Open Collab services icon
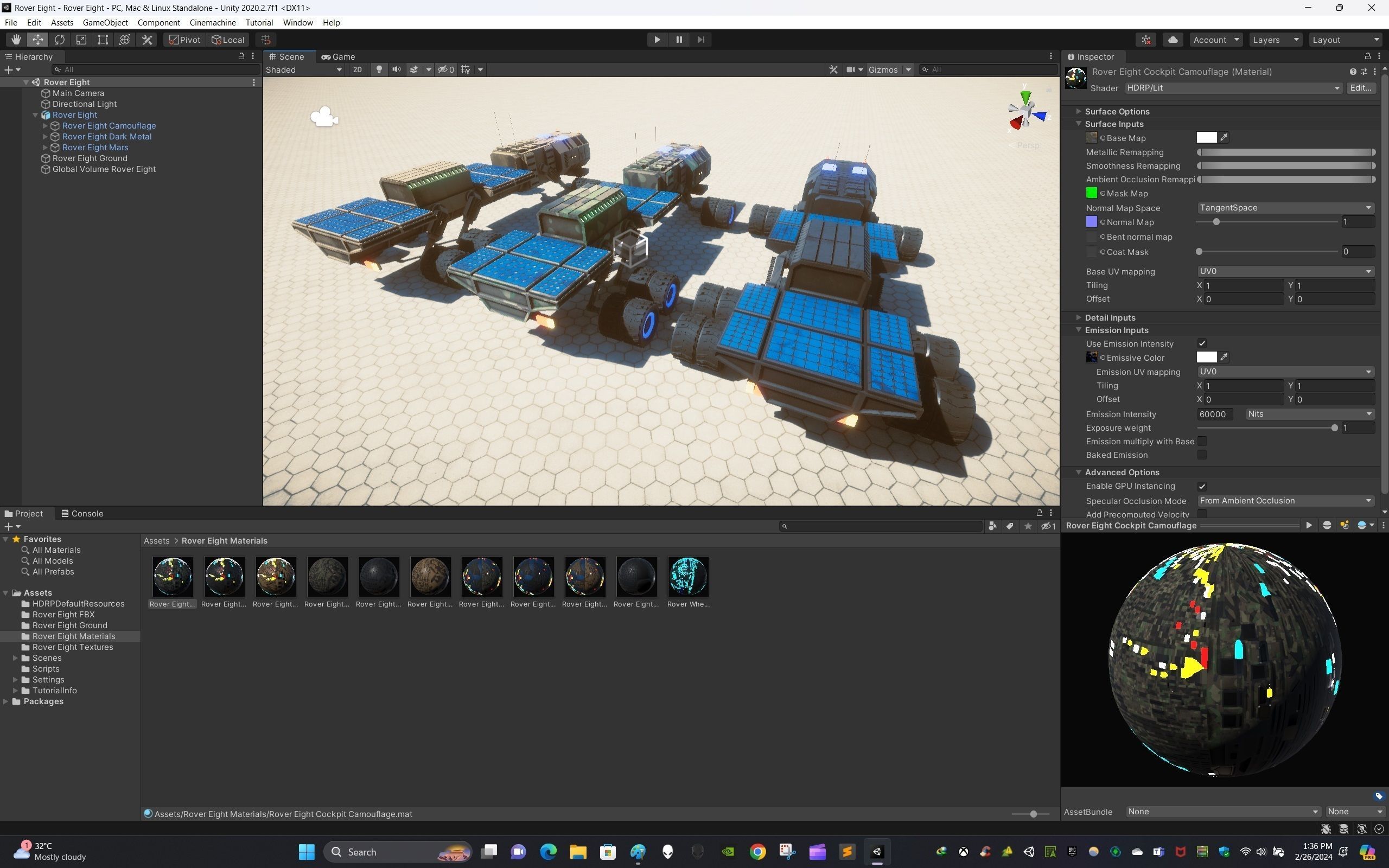Image resolution: width=1389 pixels, height=868 pixels. point(1146,40)
